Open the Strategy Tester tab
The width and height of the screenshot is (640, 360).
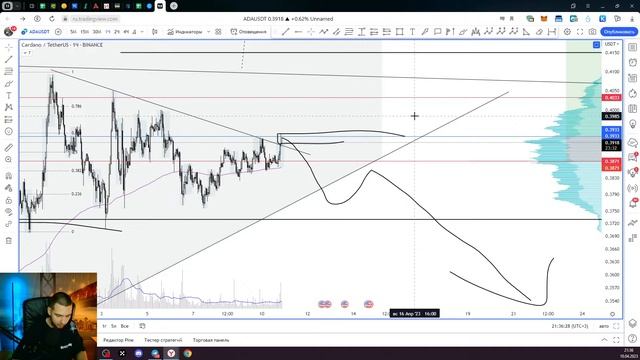pos(163,340)
